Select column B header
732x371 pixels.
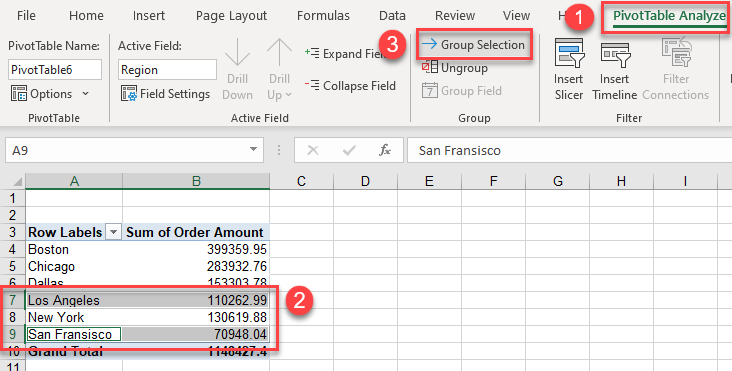(196, 181)
